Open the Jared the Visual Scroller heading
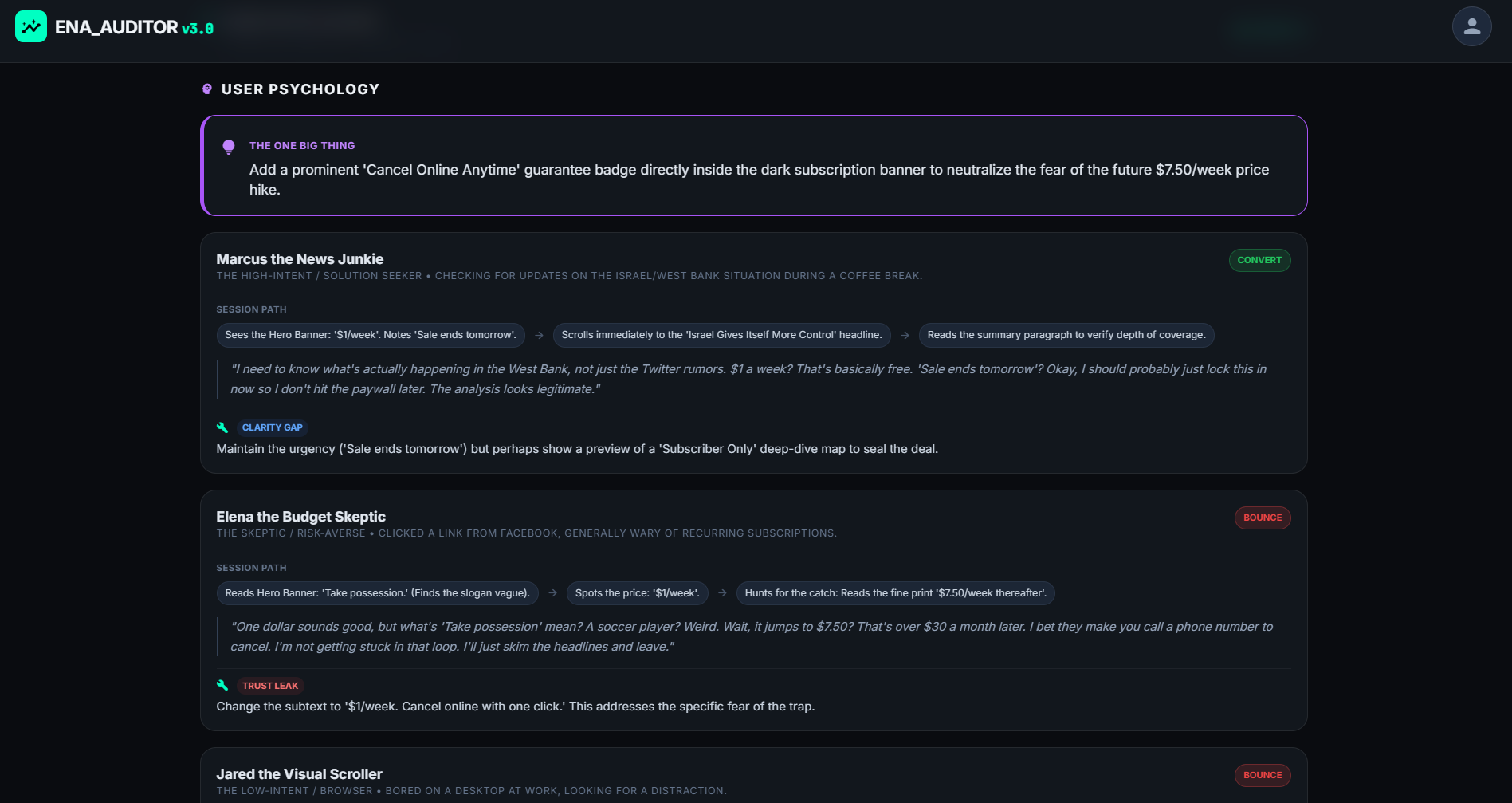 [299, 774]
